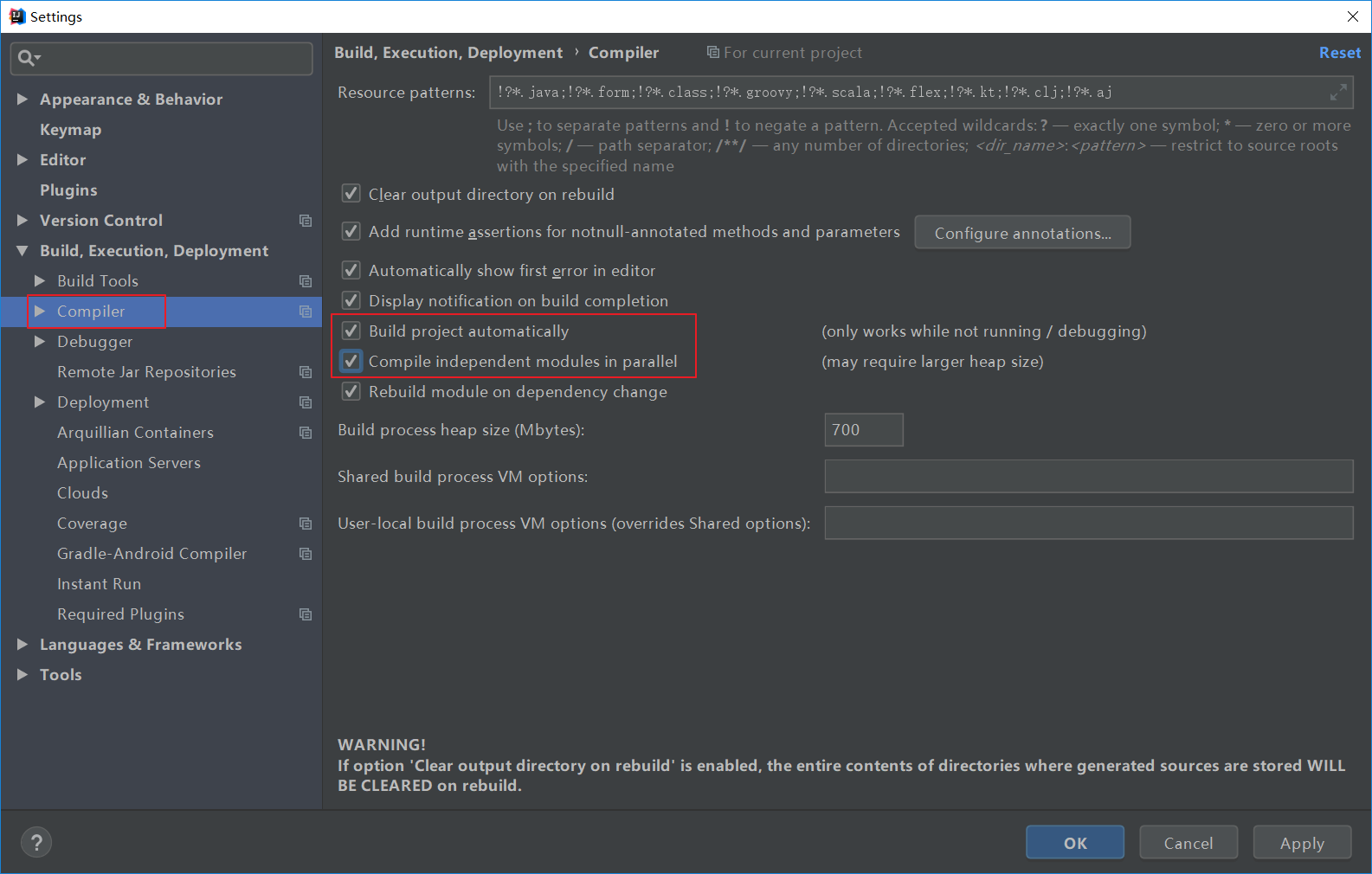1372x874 pixels.
Task: Click project-level icon beside Remote Jar Repositories
Action: (306, 372)
